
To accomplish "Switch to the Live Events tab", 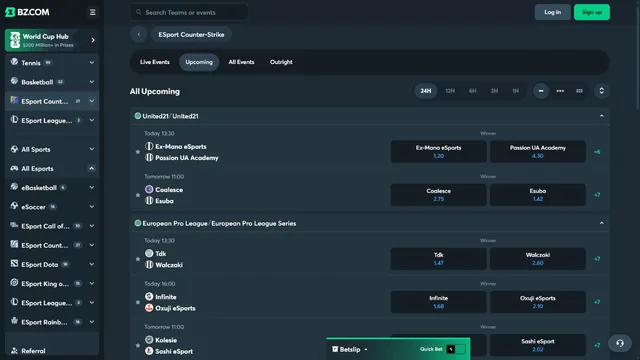I will pos(155,62).
